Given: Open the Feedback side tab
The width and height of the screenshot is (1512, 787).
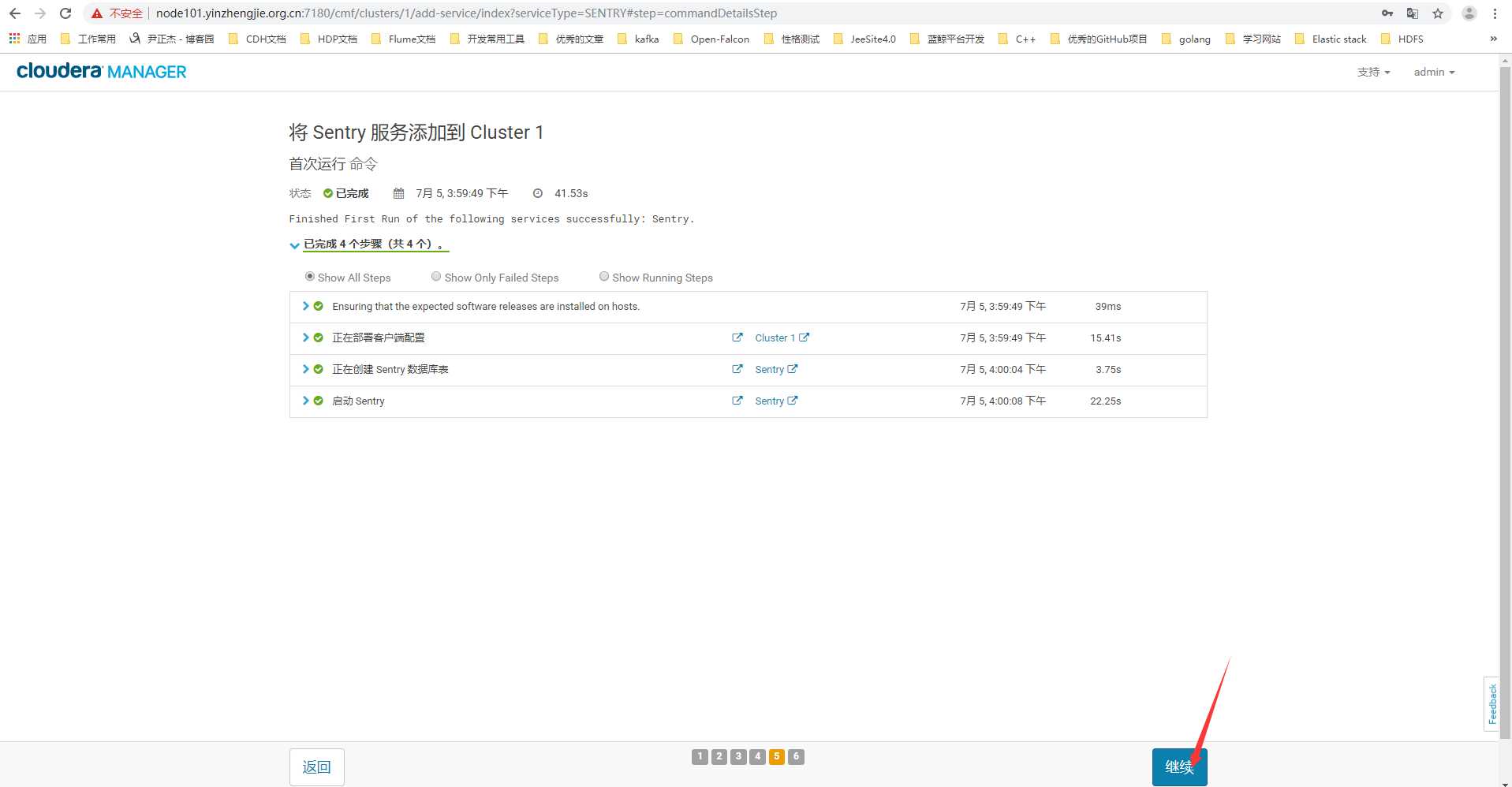Looking at the screenshot, I should (x=1491, y=703).
